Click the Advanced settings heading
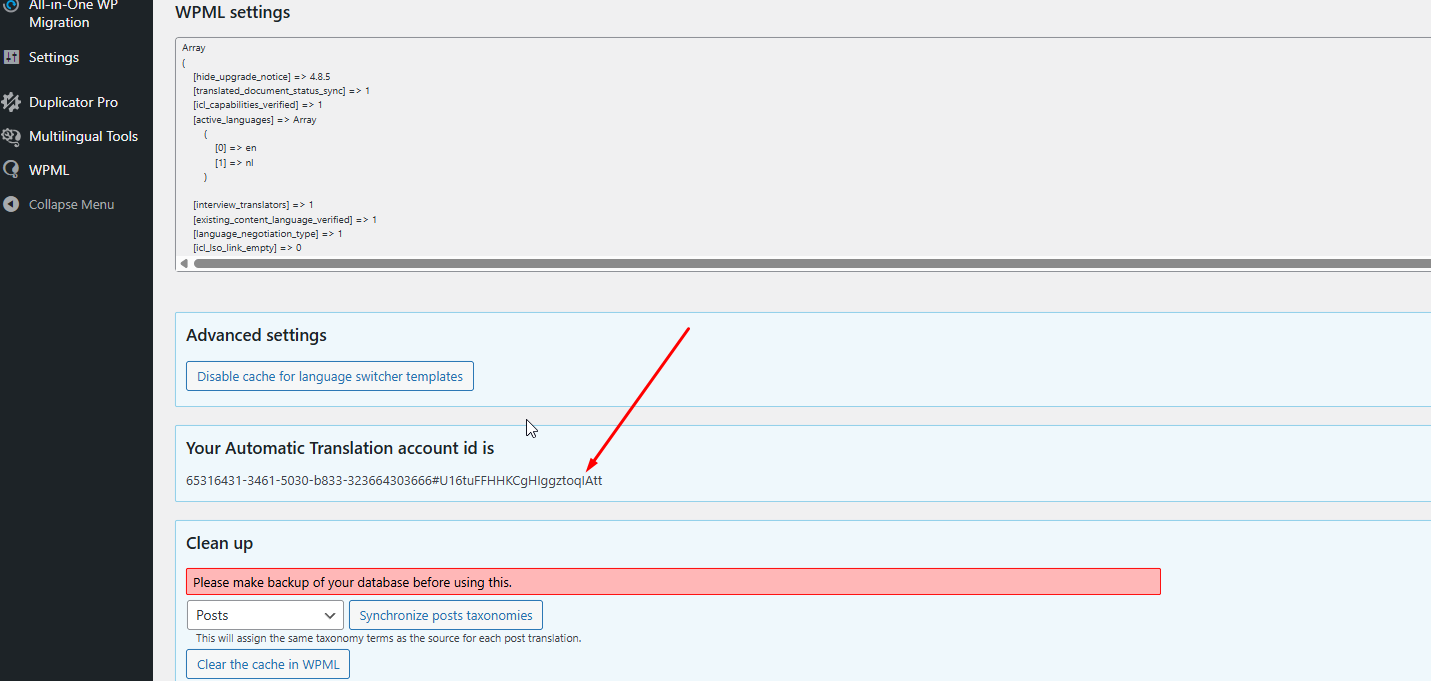The height and width of the screenshot is (681, 1431). [256, 335]
